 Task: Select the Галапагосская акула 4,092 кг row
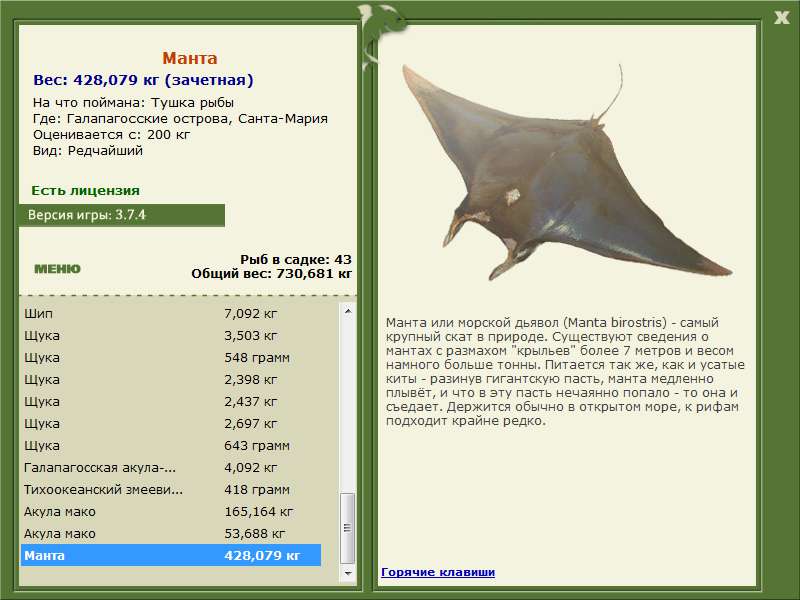coord(171,467)
